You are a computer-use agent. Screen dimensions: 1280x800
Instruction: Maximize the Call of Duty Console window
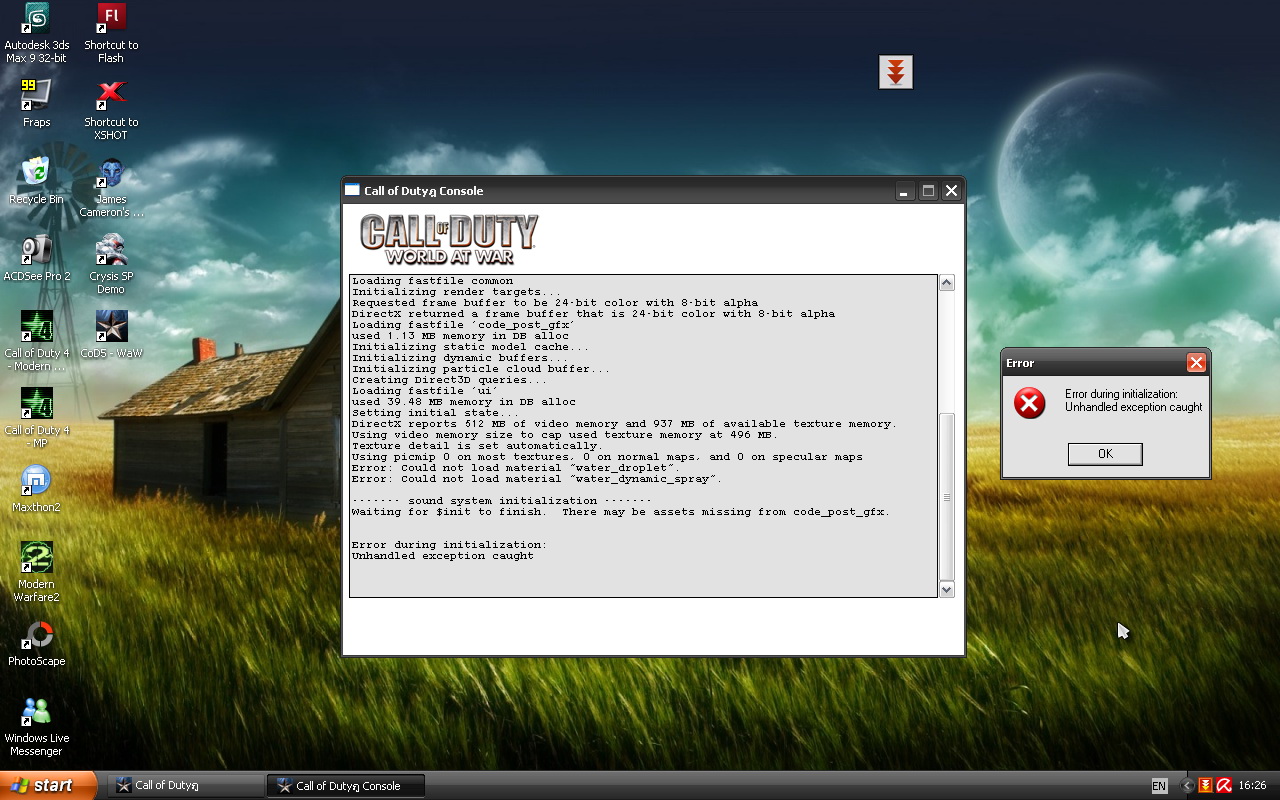click(x=928, y=191)
